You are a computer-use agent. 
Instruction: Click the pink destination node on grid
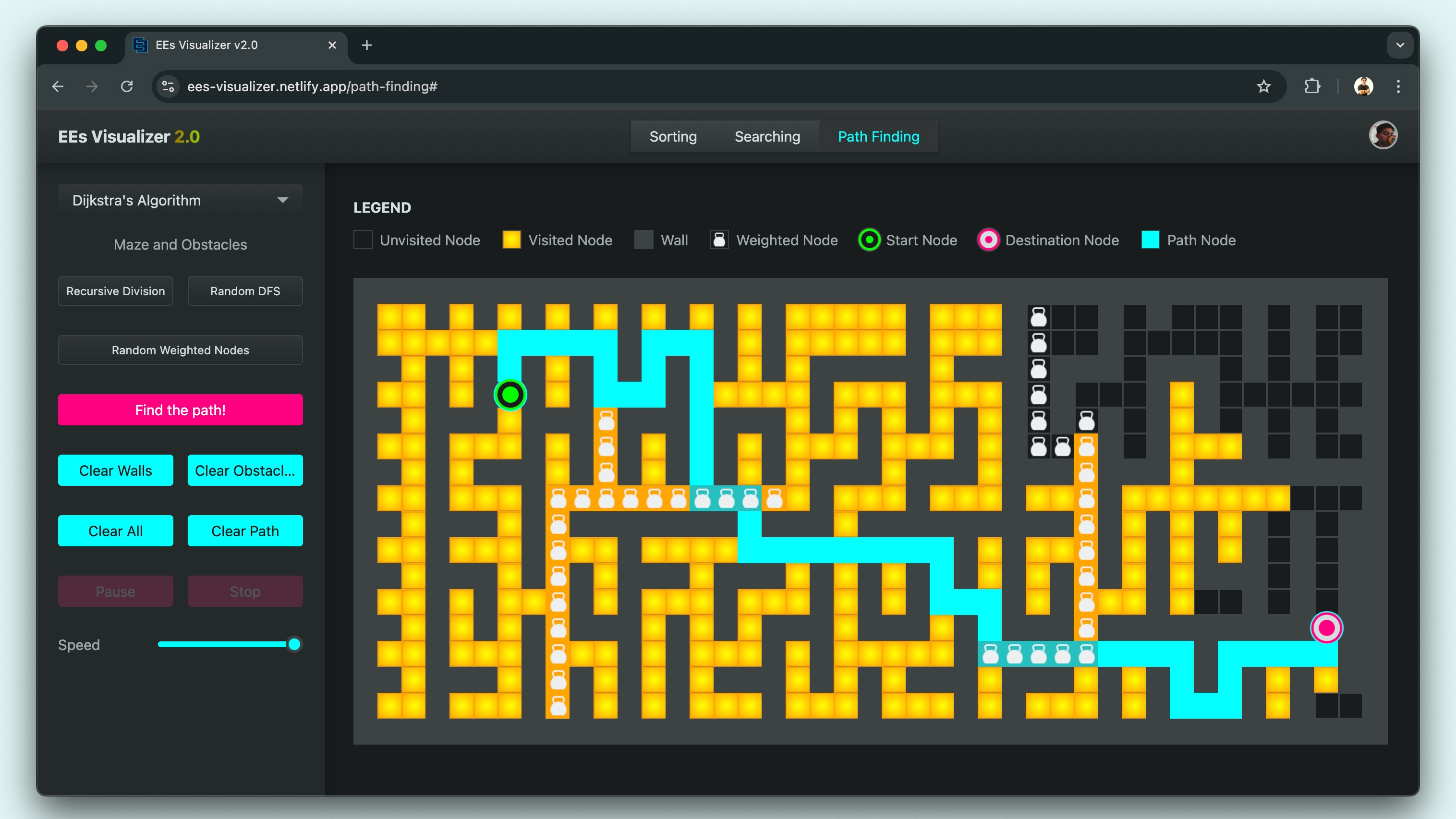click(1326, 627)
